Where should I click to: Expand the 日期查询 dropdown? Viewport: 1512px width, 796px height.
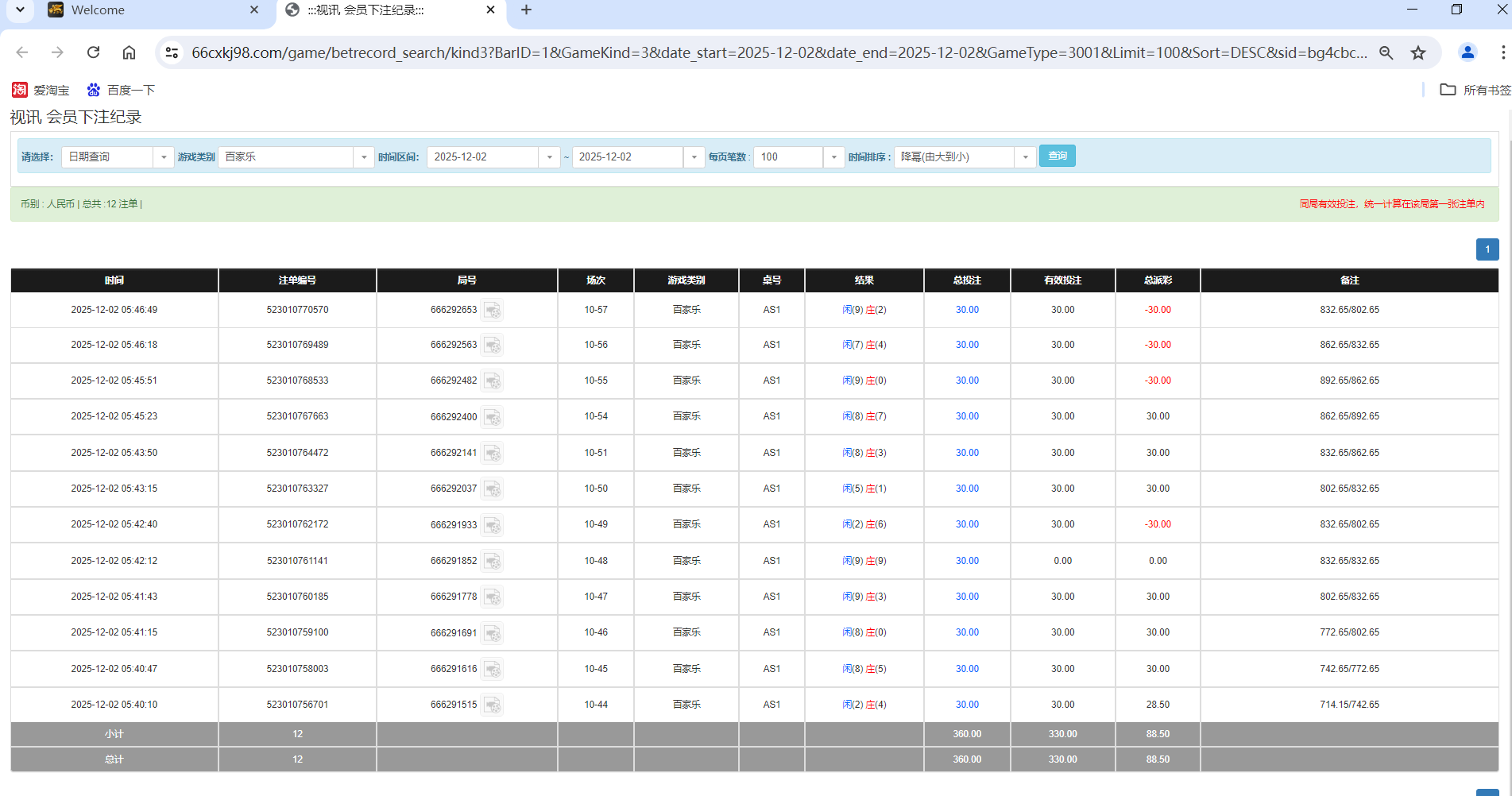pyautogui.click(x=163, y=157)
